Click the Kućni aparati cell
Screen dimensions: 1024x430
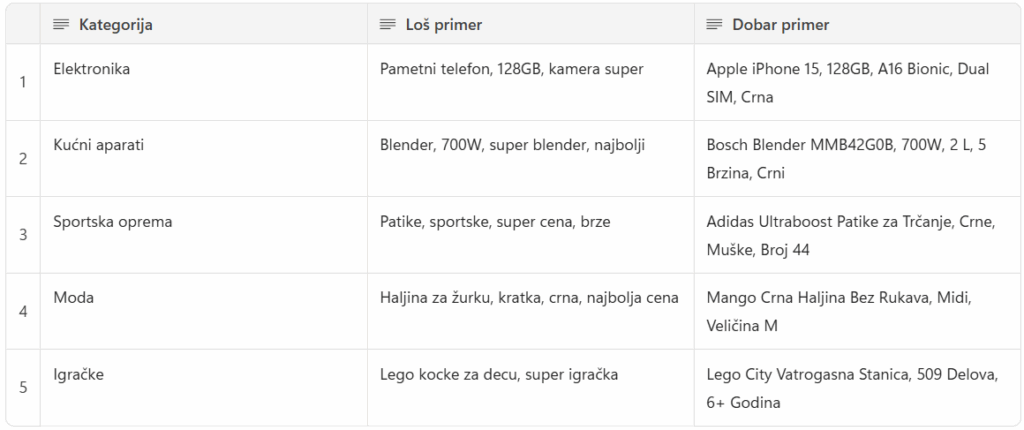point(204,159)
